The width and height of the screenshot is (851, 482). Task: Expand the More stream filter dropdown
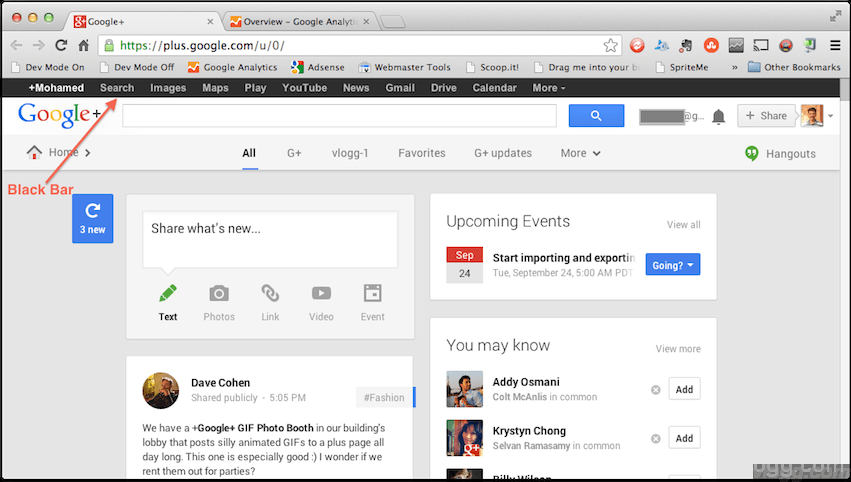580,153
